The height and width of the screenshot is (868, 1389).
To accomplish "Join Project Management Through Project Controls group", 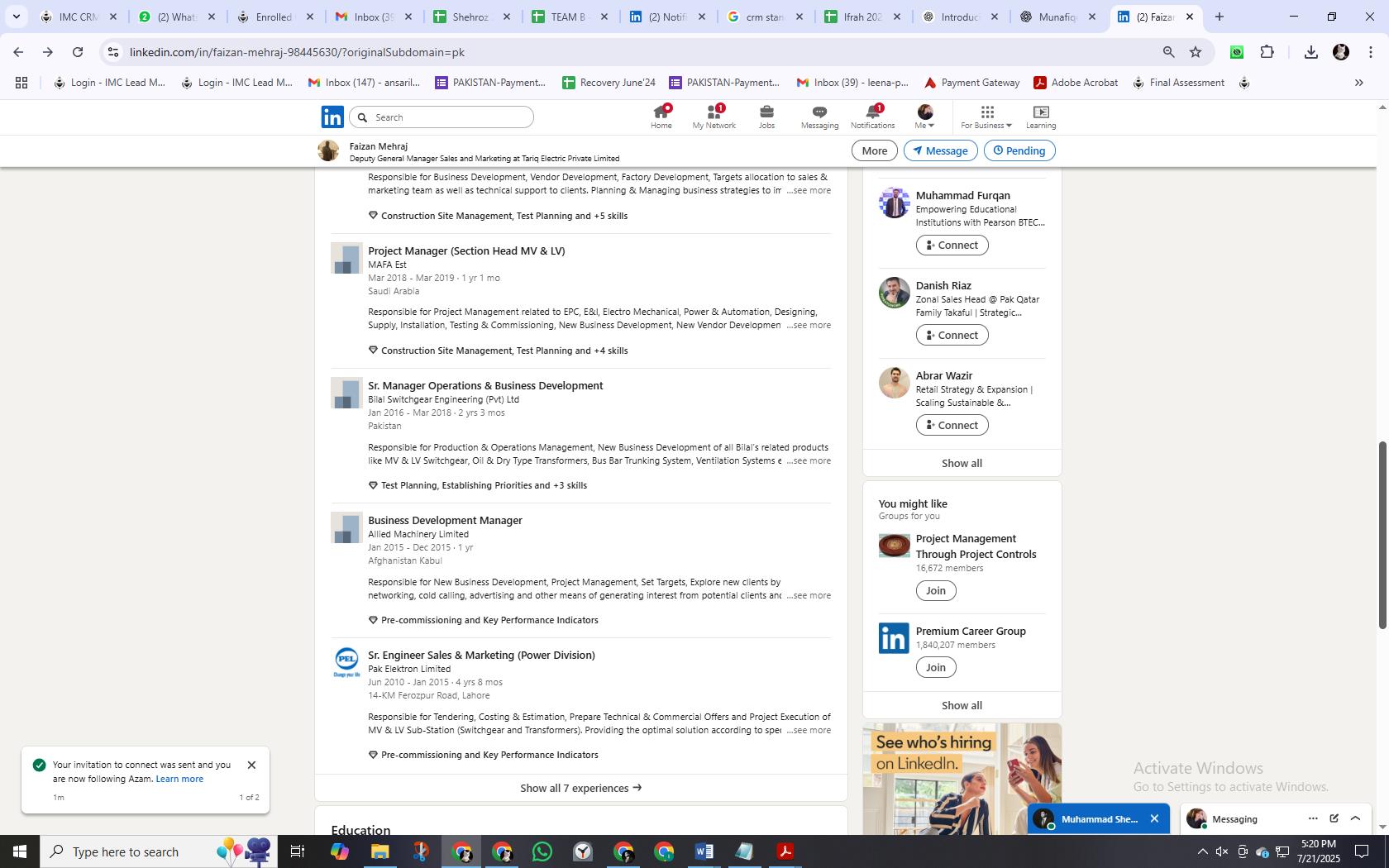I will tap(936, 590).
